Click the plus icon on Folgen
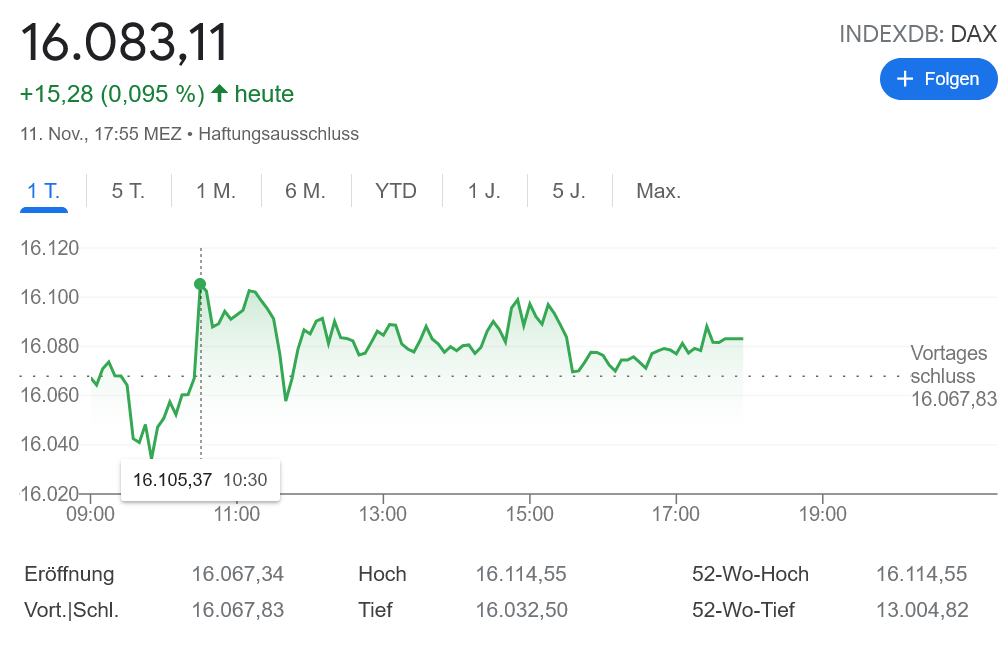 click(x=906, y=79)
